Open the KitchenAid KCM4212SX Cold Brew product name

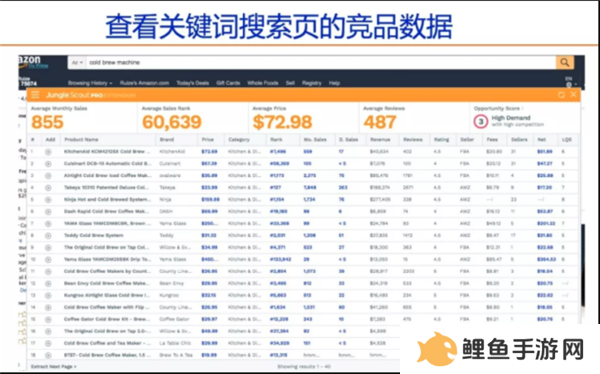click(x=107, y=152)
